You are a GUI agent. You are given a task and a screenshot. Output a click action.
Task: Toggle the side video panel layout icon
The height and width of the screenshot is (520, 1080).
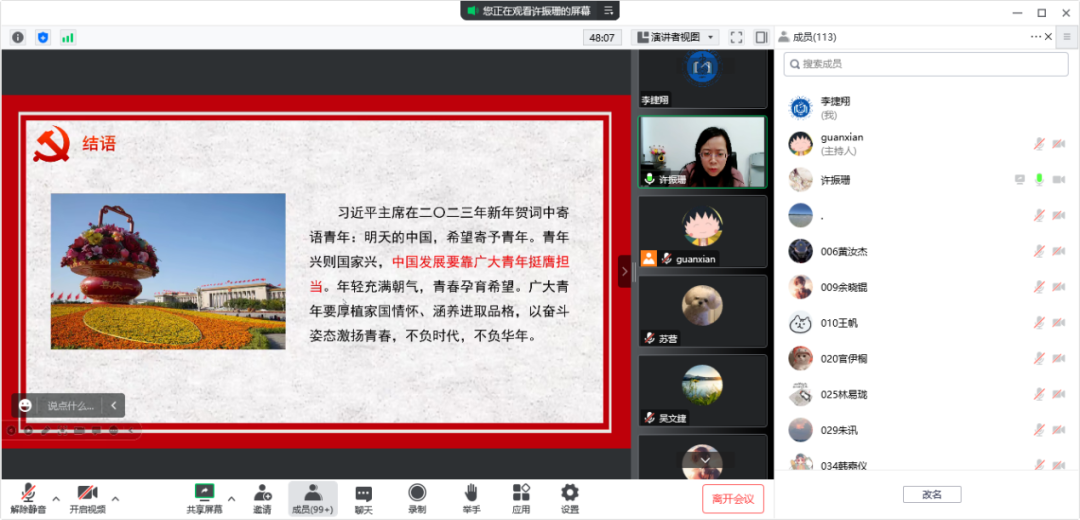click(x=761, y=37)
